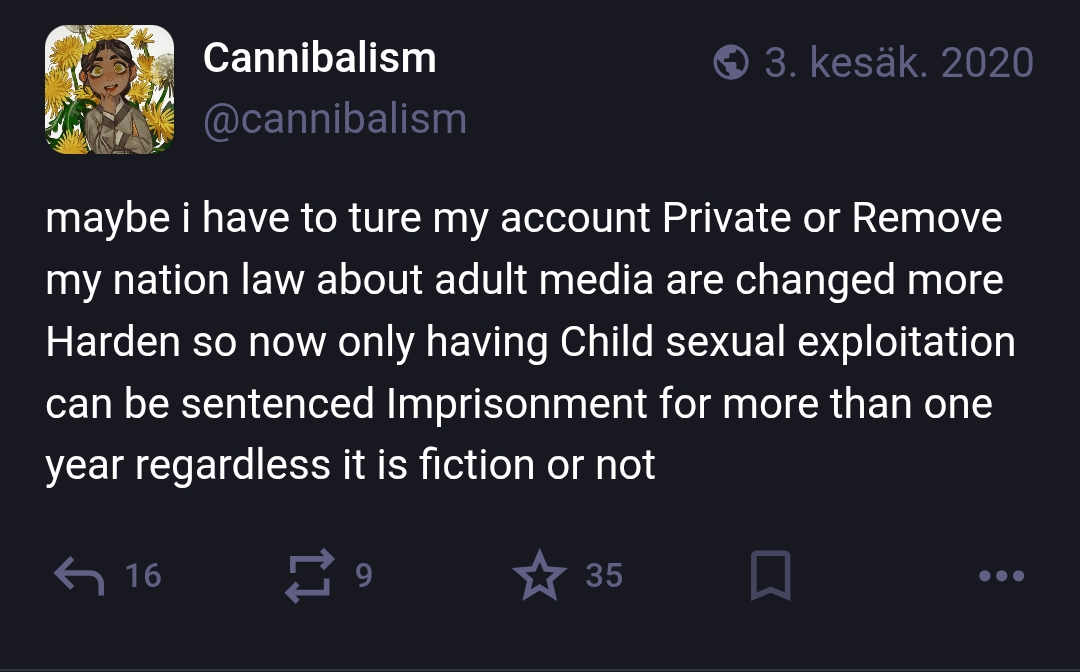
Task: Click the line beginning "my nation law"
Action: [524, 281]
